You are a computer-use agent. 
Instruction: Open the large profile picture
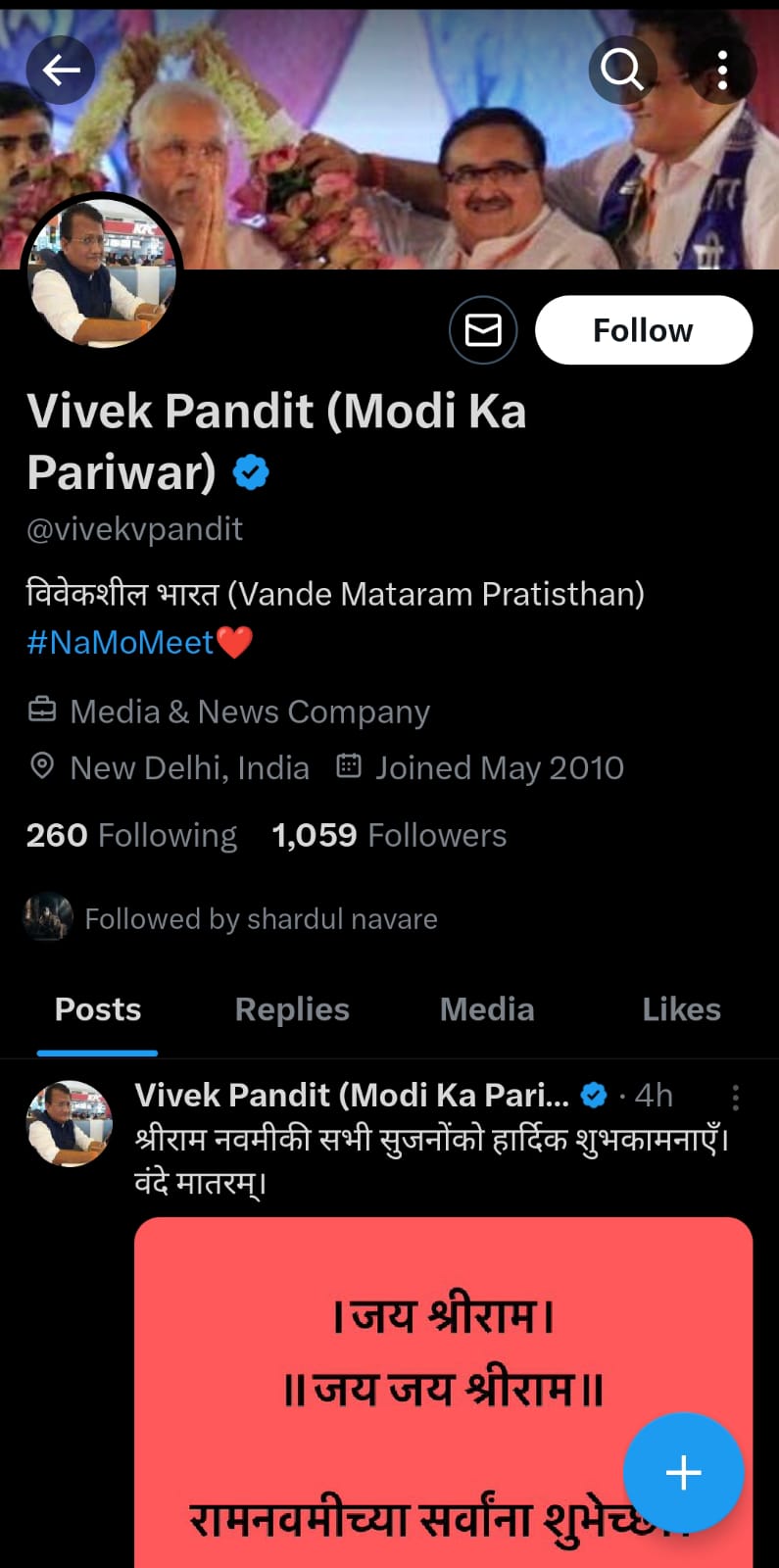[x=102, y=271]
